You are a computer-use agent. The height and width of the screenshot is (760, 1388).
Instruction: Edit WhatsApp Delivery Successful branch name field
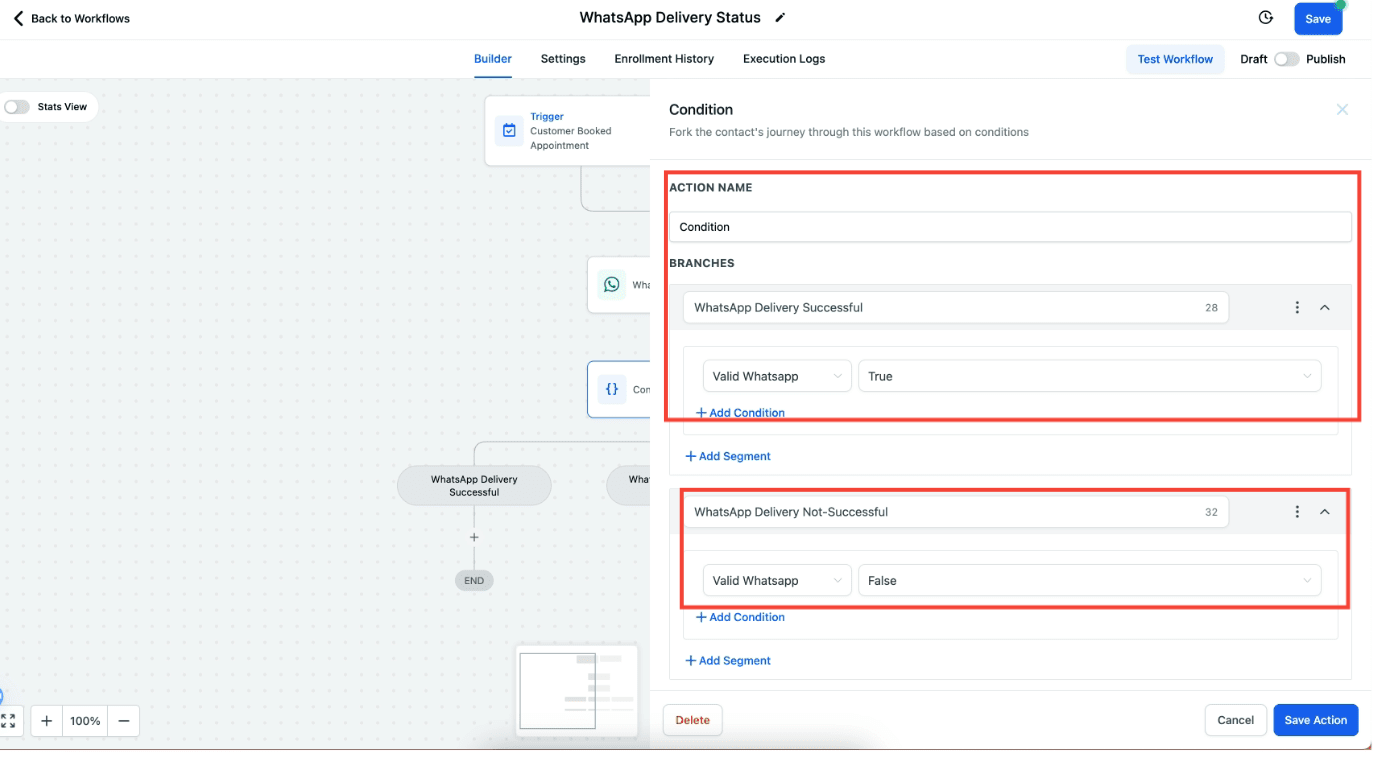coord(955,308)
